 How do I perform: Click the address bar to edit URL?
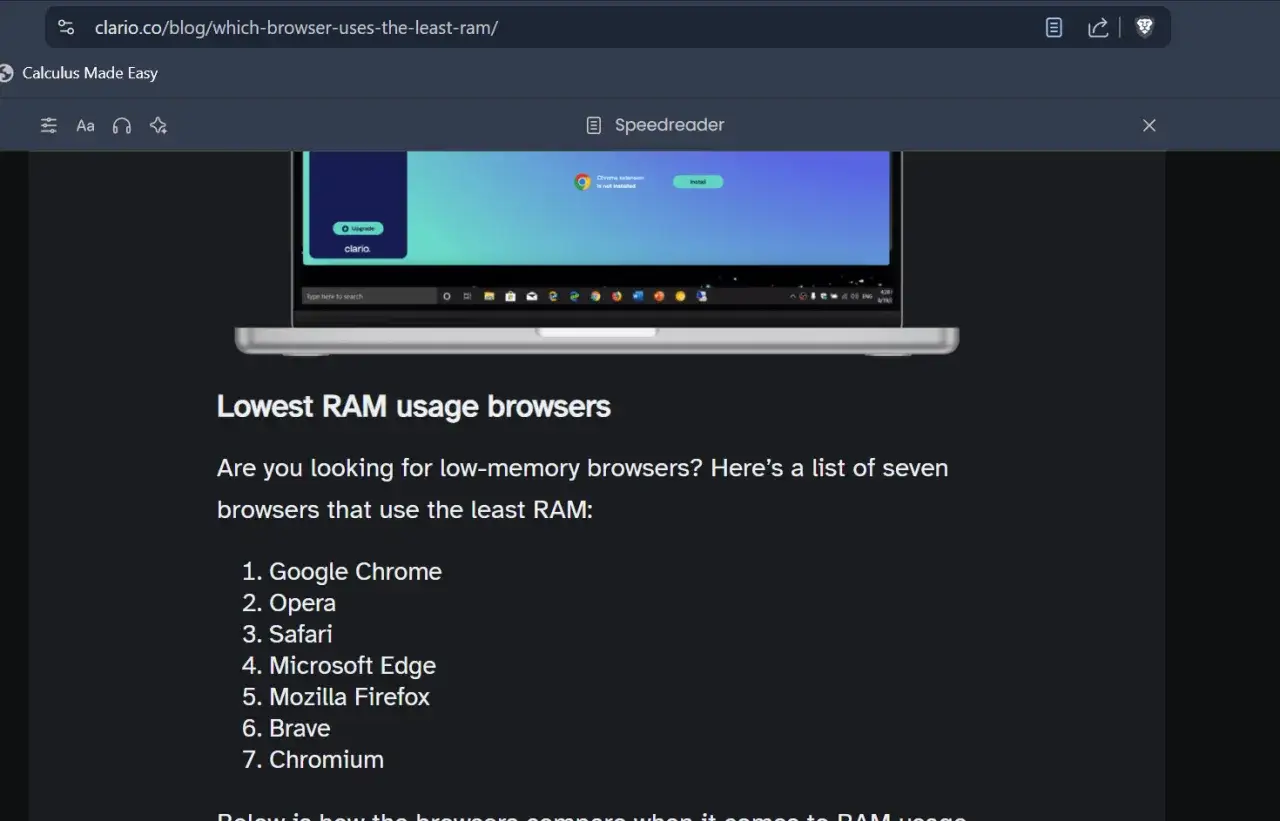(x=400, y=27)
